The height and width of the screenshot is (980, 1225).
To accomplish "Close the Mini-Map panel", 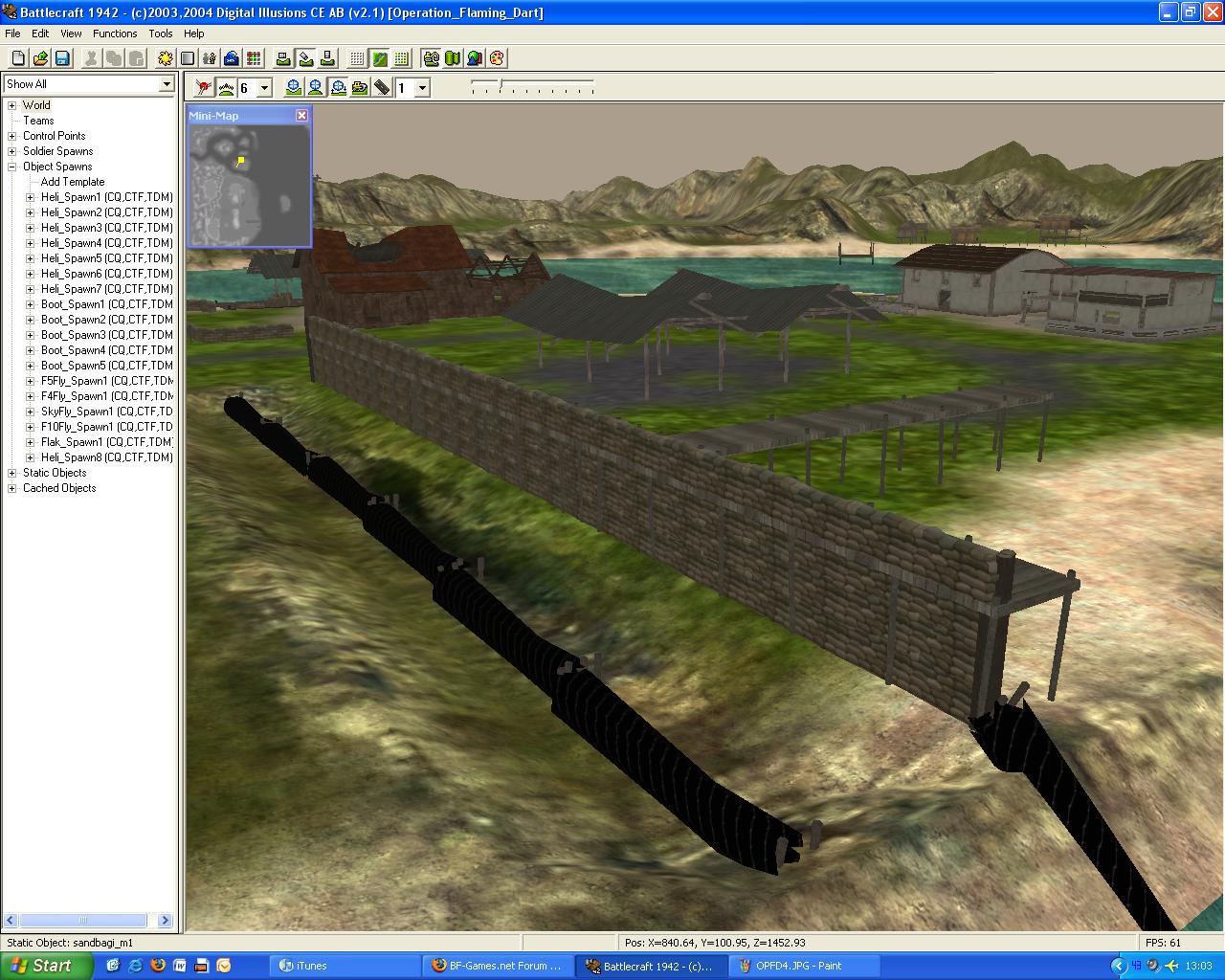I will 301,115.
